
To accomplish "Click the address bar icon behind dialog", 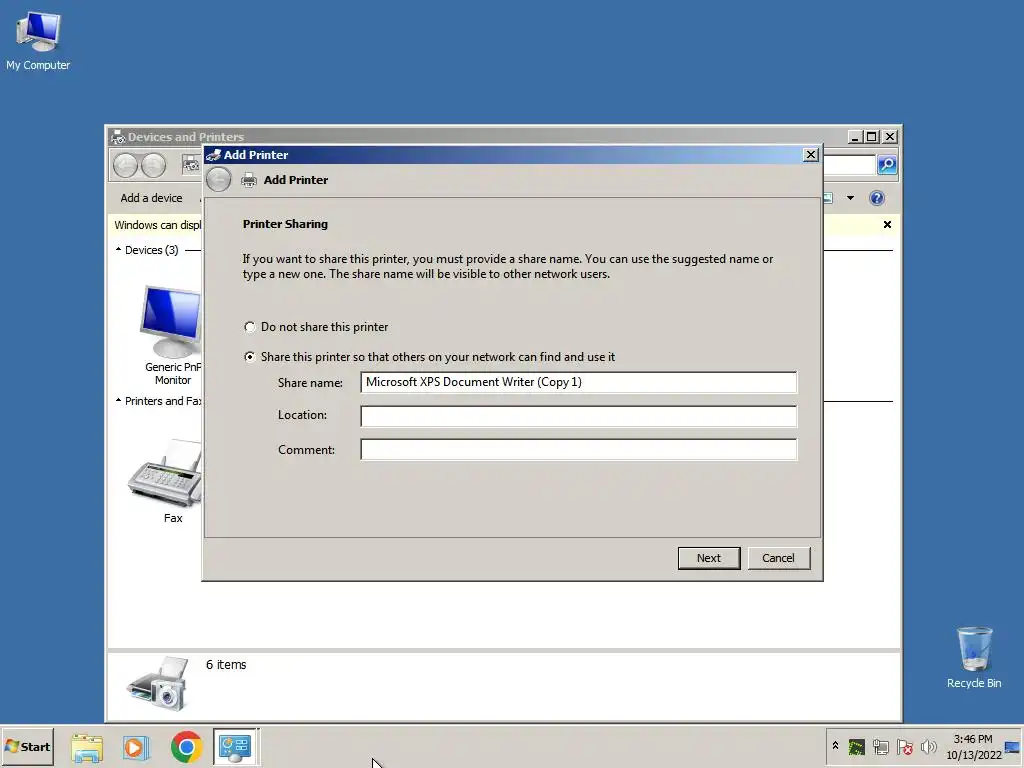I will click(x=191, y=164).
